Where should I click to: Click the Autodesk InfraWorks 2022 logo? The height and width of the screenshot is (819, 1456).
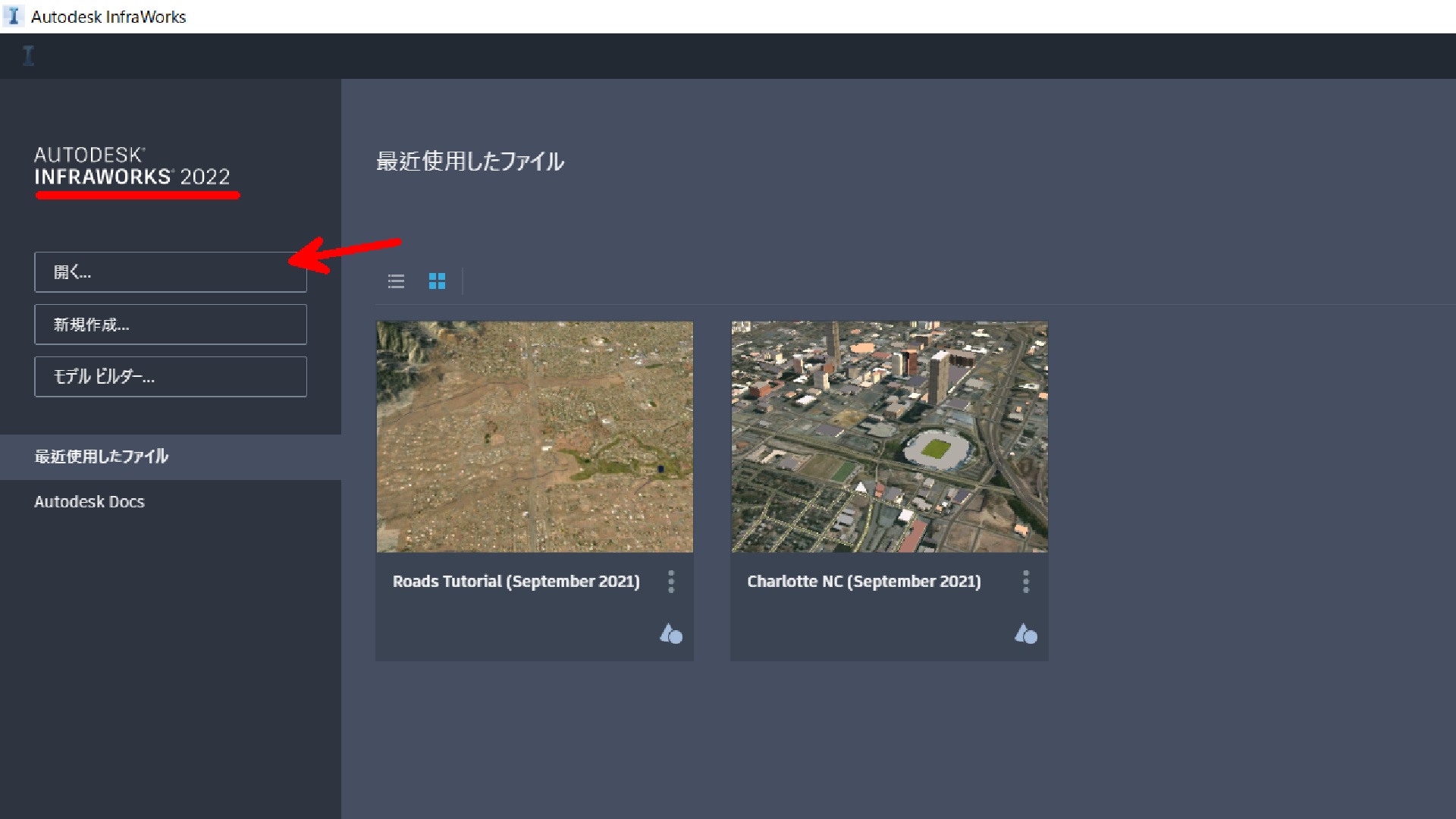[132, 167]
